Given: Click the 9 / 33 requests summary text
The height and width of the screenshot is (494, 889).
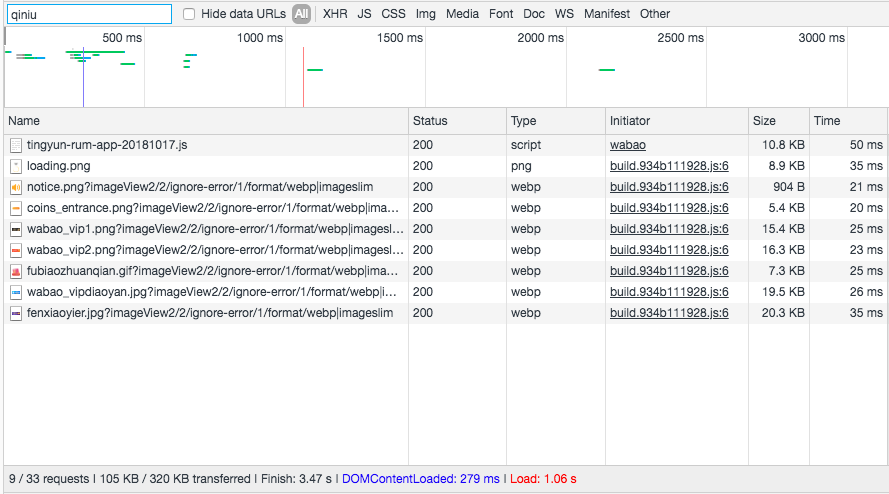Looking at the screenshot, I should pyautogui.click(x=49, y=479).
